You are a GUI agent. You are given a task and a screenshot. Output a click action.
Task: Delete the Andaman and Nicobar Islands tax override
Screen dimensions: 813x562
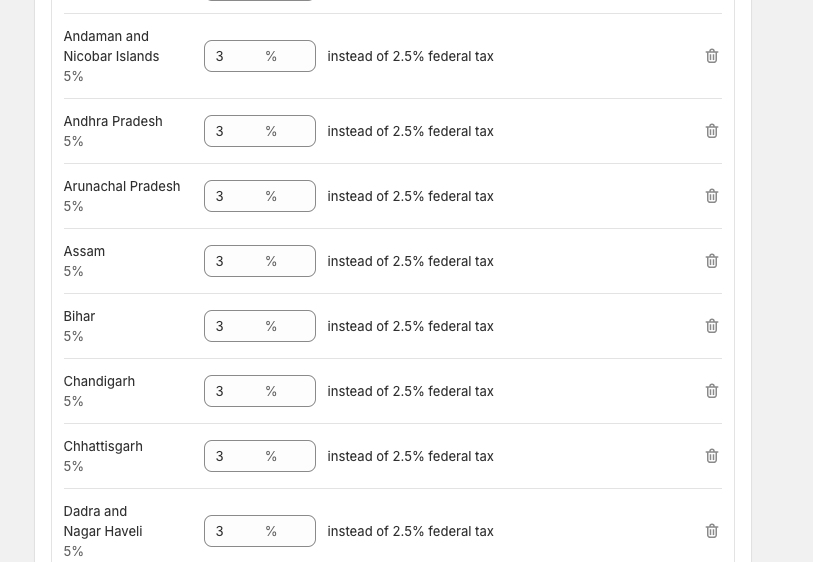click(712, 56)
